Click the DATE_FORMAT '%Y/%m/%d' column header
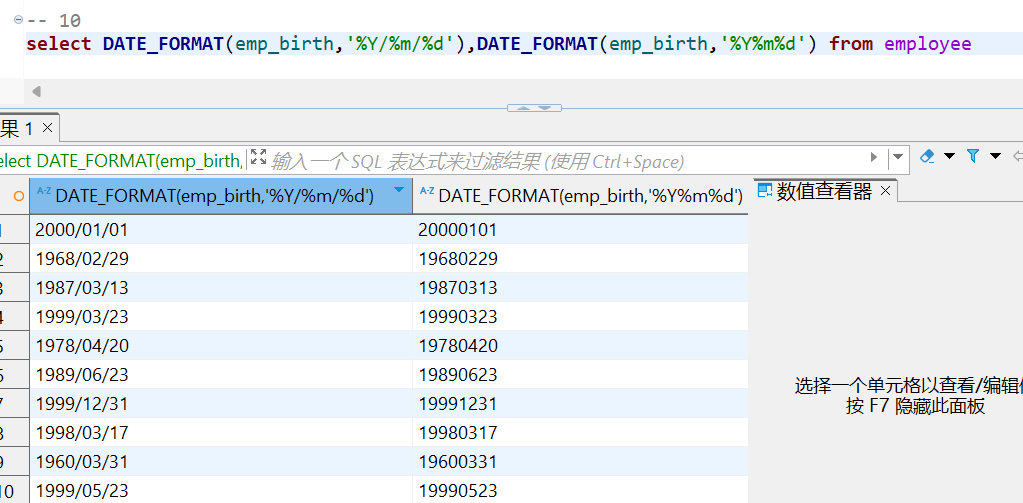1023x503 pixels. pyautogui.click(x=214, y=196)
